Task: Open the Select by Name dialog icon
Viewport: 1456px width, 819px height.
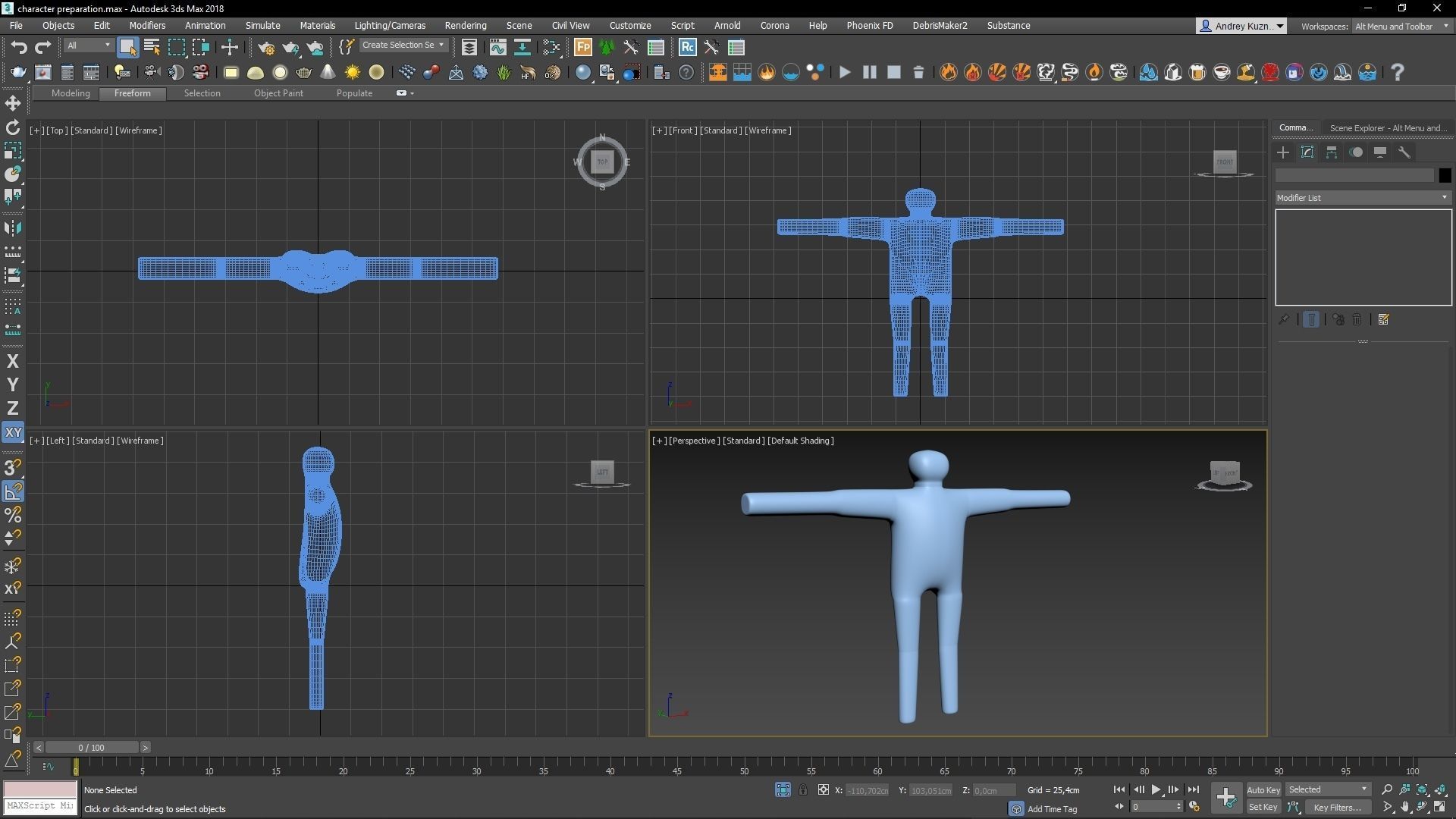Action: point(150,47)
